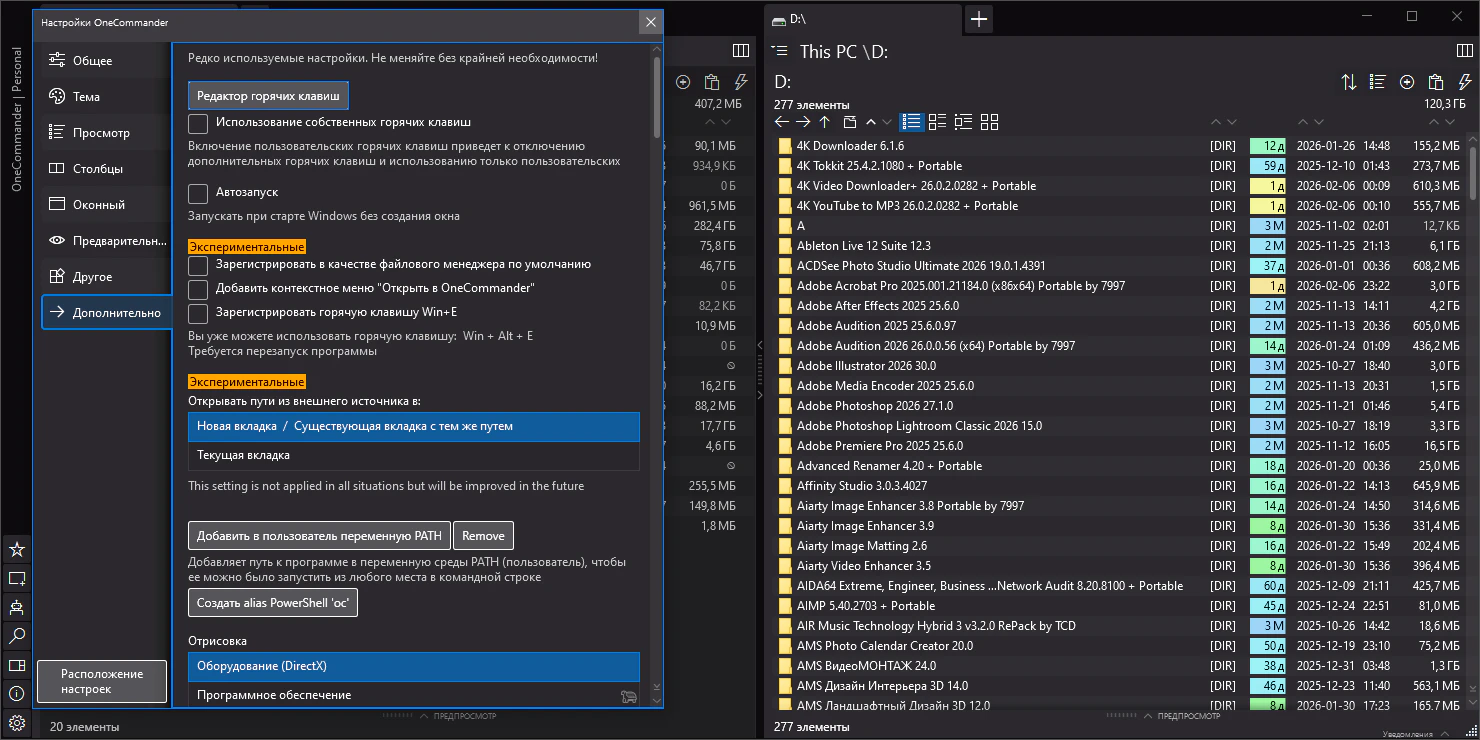Enable the Автозапуск checkbox
Screen dimensions: 1480x740
pyautogui.click(x=198, y=192)
